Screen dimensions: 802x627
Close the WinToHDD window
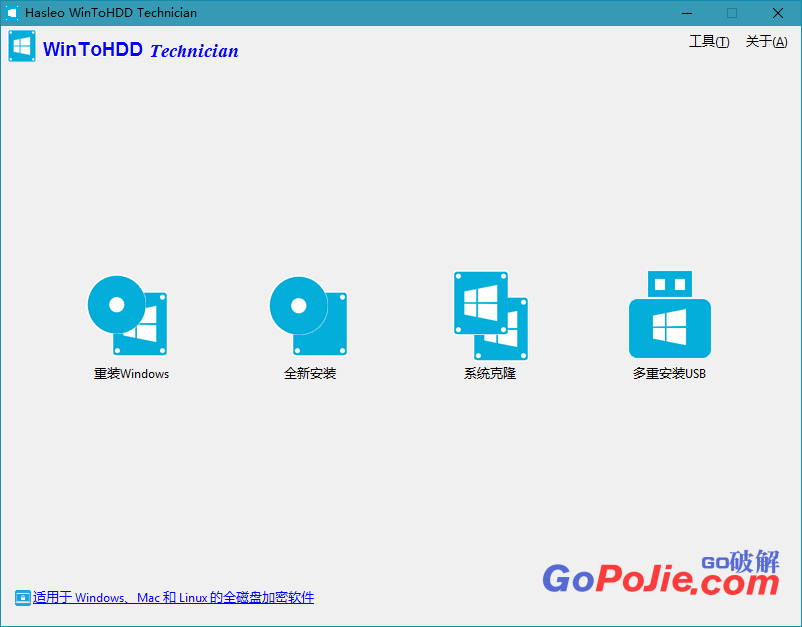(777, 13)
